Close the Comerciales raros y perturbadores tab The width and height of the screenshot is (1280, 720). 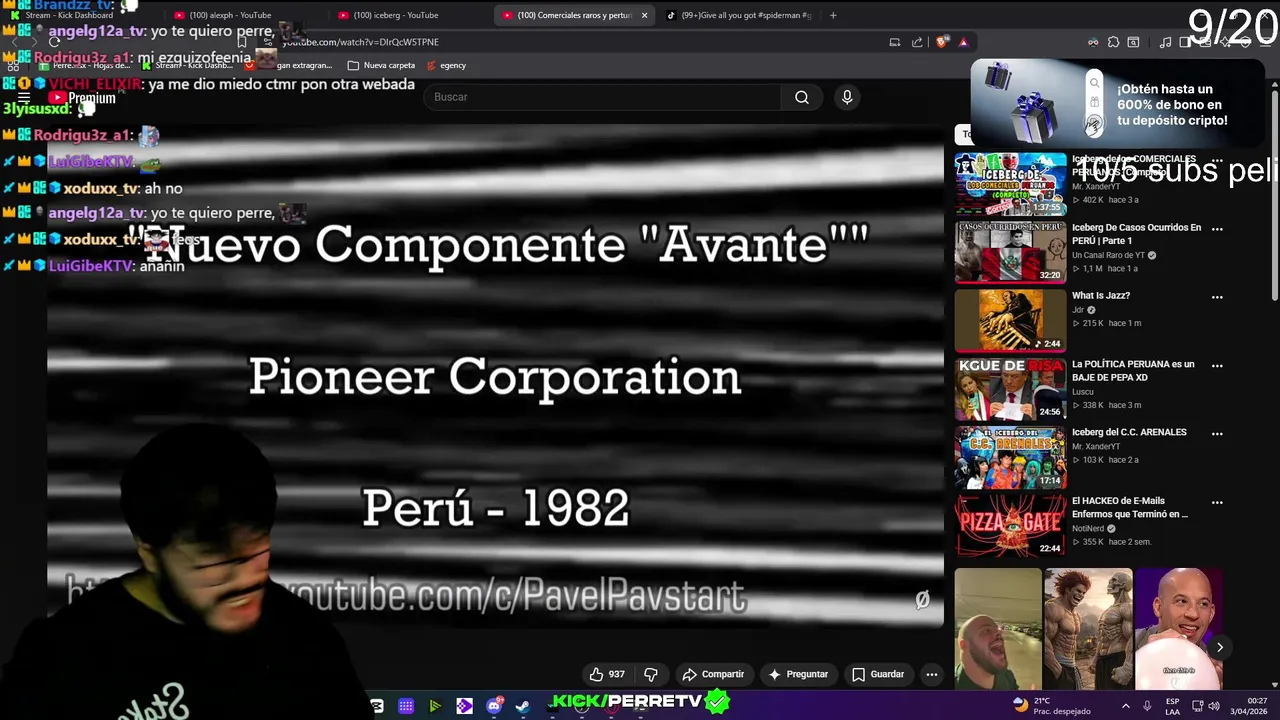coord(644,15)
